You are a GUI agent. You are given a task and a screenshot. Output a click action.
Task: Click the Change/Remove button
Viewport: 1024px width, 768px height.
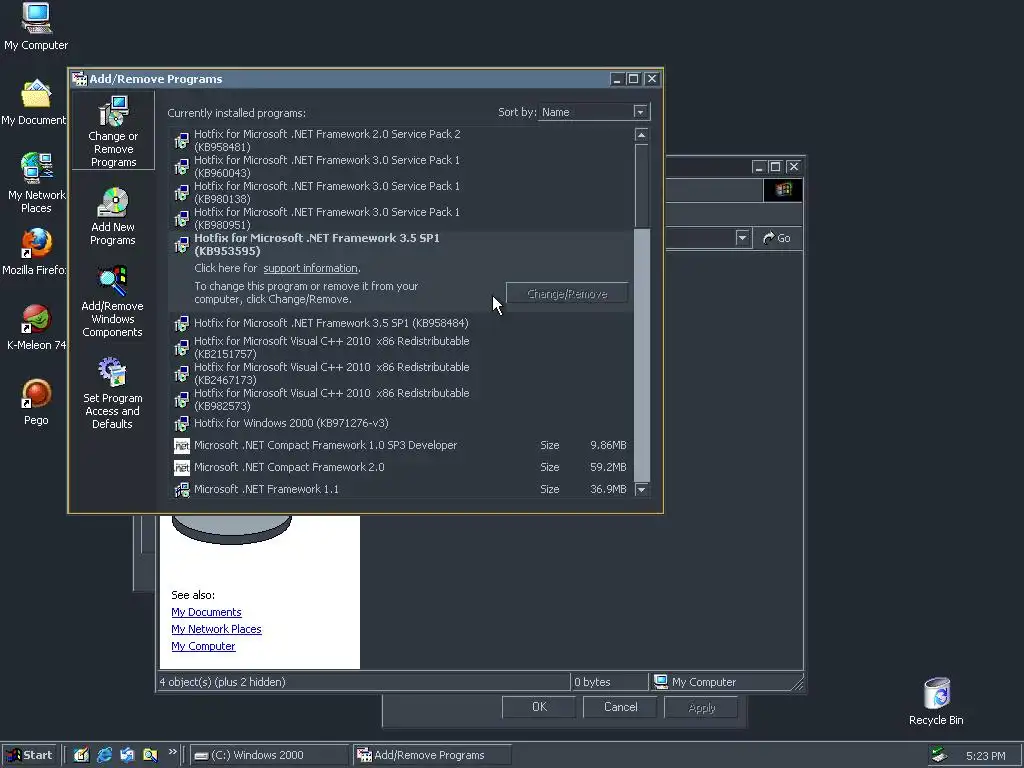point(567,294)
